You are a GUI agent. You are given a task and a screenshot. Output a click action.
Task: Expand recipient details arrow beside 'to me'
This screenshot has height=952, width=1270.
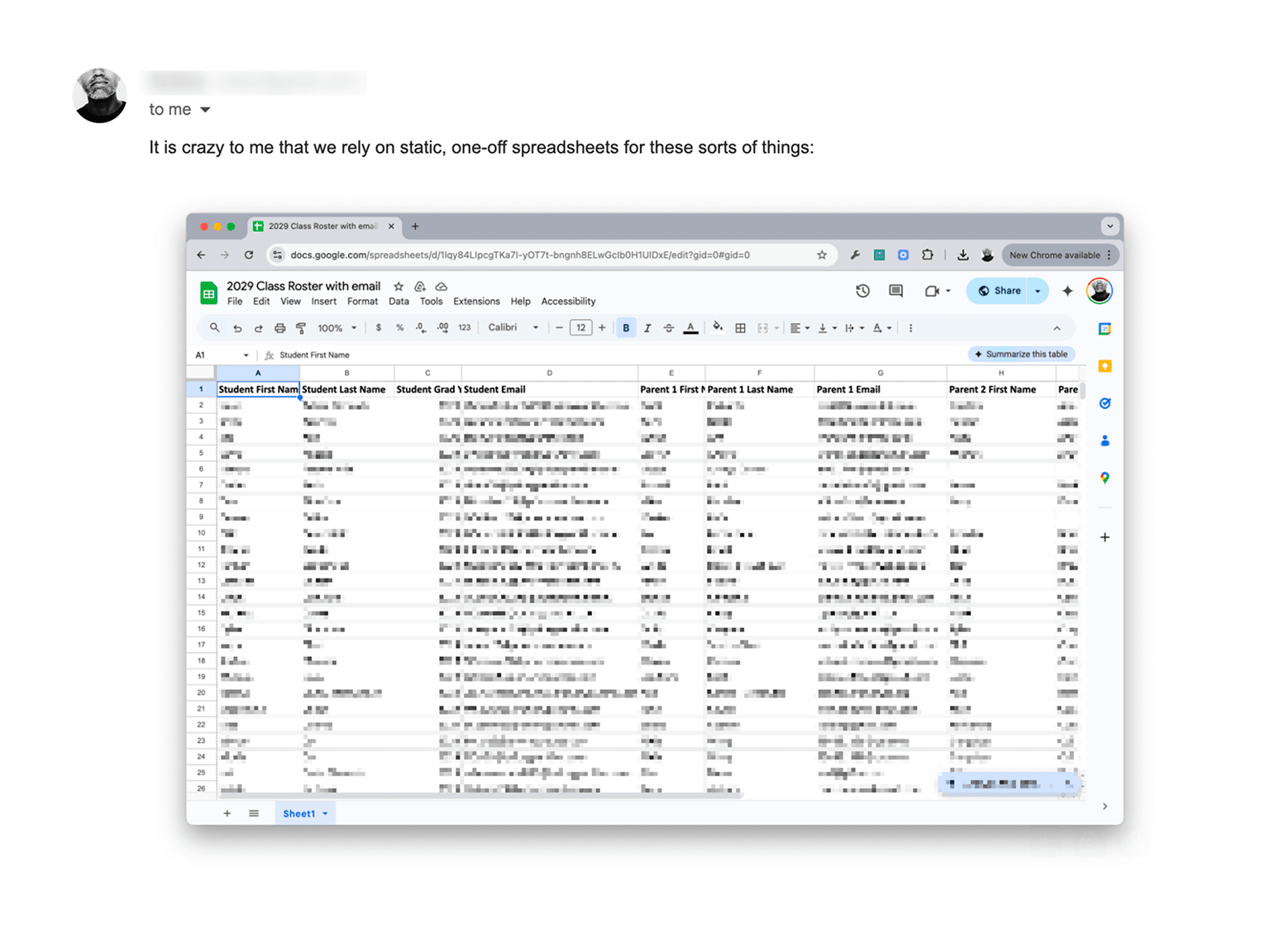pyautogui.click(x=205, y=110)
